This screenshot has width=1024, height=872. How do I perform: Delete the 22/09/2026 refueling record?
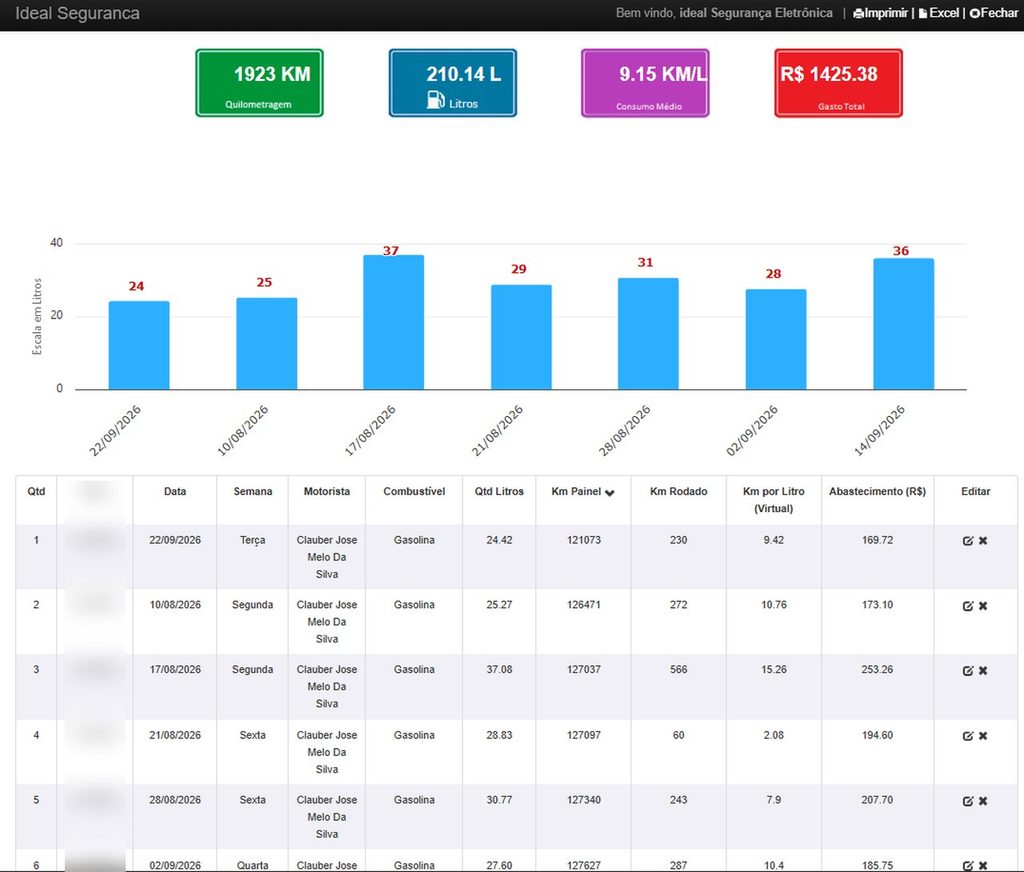pyautogui.click(x=983, y=541)
